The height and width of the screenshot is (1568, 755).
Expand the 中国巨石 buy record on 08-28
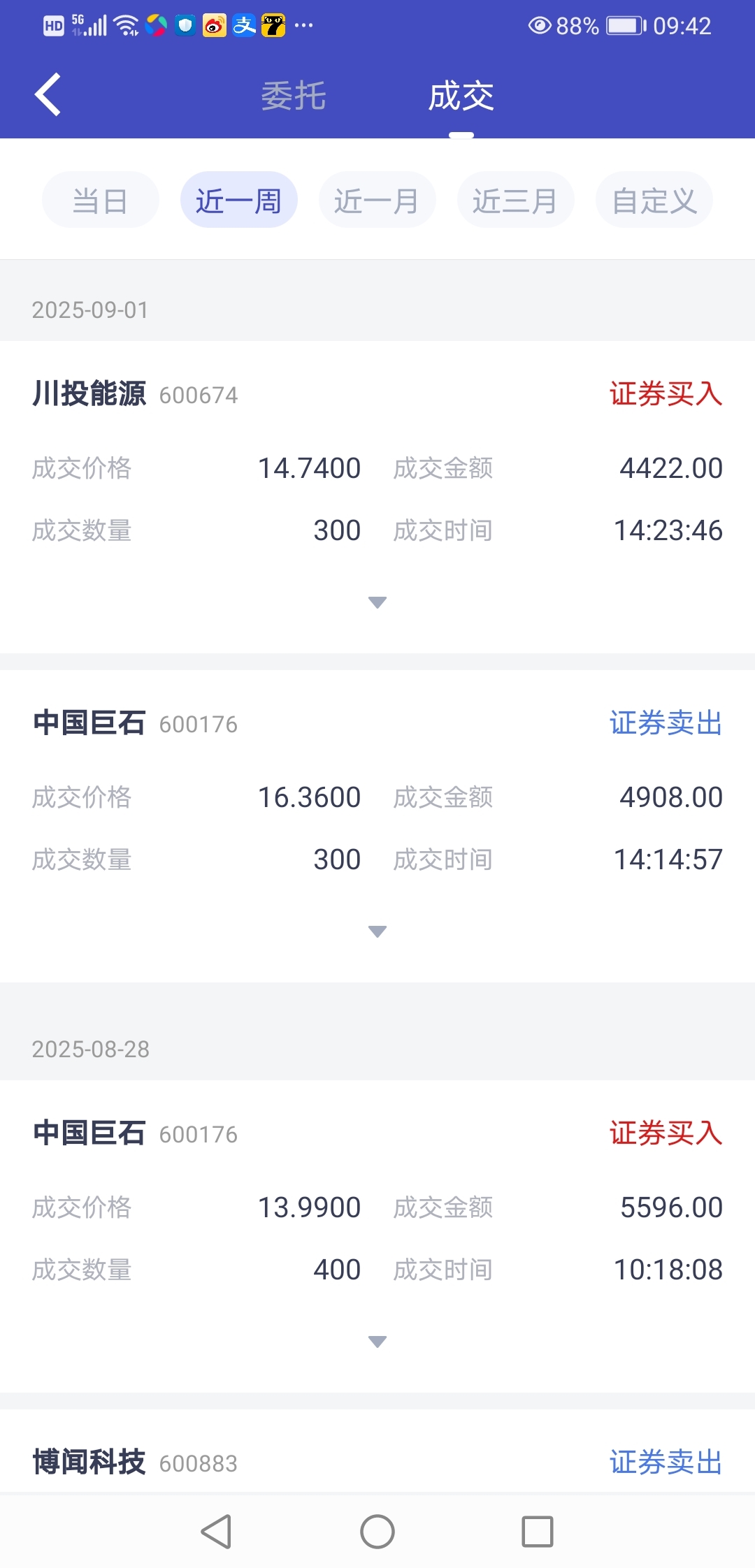(x=377, y=1342)
